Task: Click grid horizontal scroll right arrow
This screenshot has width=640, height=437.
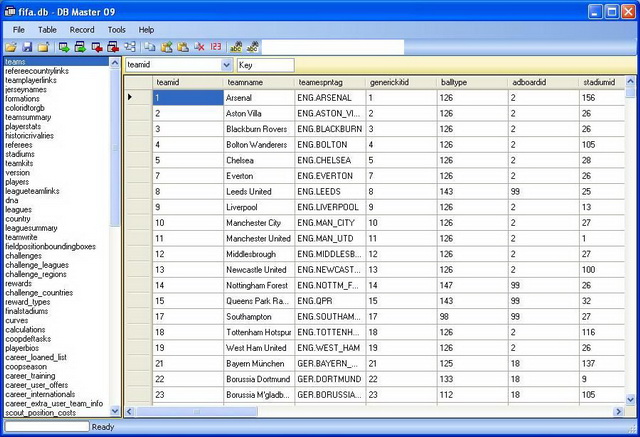Action: (619, 411)
